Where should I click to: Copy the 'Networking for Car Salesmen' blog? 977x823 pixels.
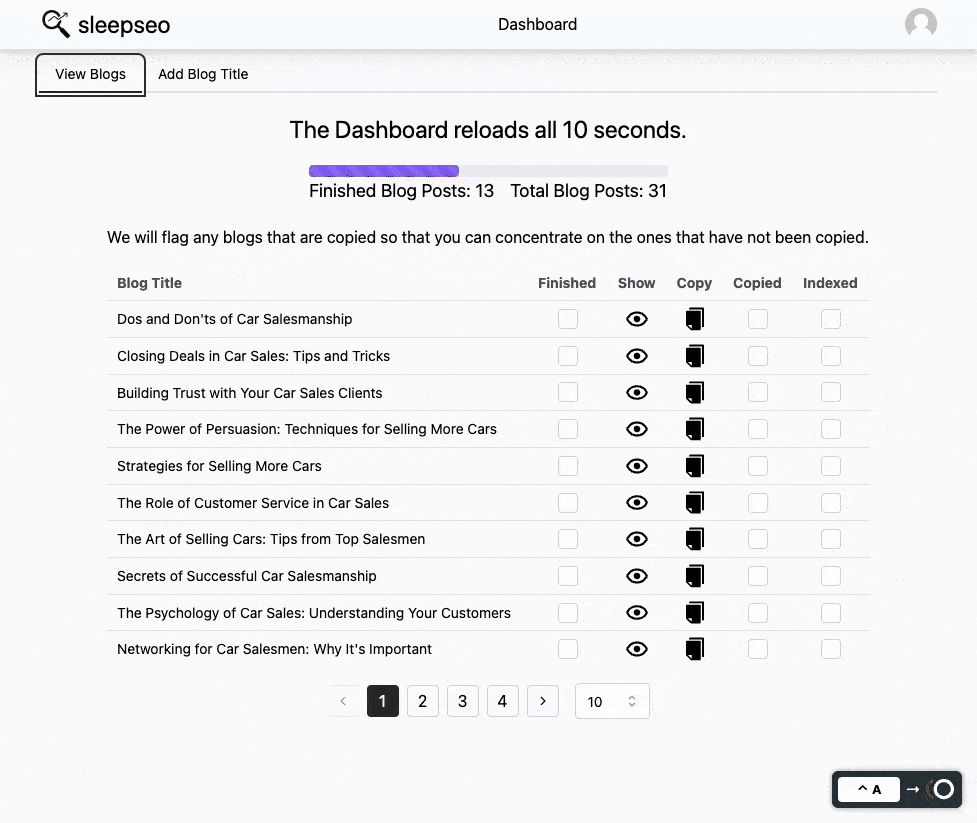pyautogui.click(x=695, y=650)
